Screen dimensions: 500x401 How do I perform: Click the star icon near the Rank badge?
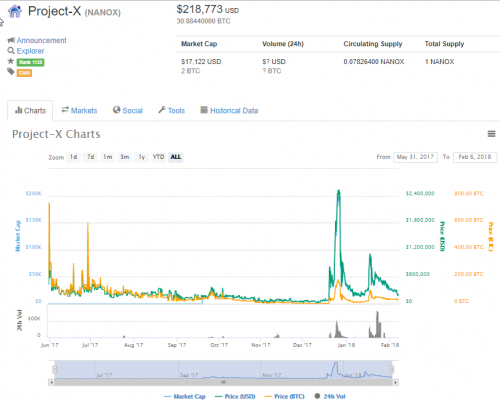click(11, 61)
